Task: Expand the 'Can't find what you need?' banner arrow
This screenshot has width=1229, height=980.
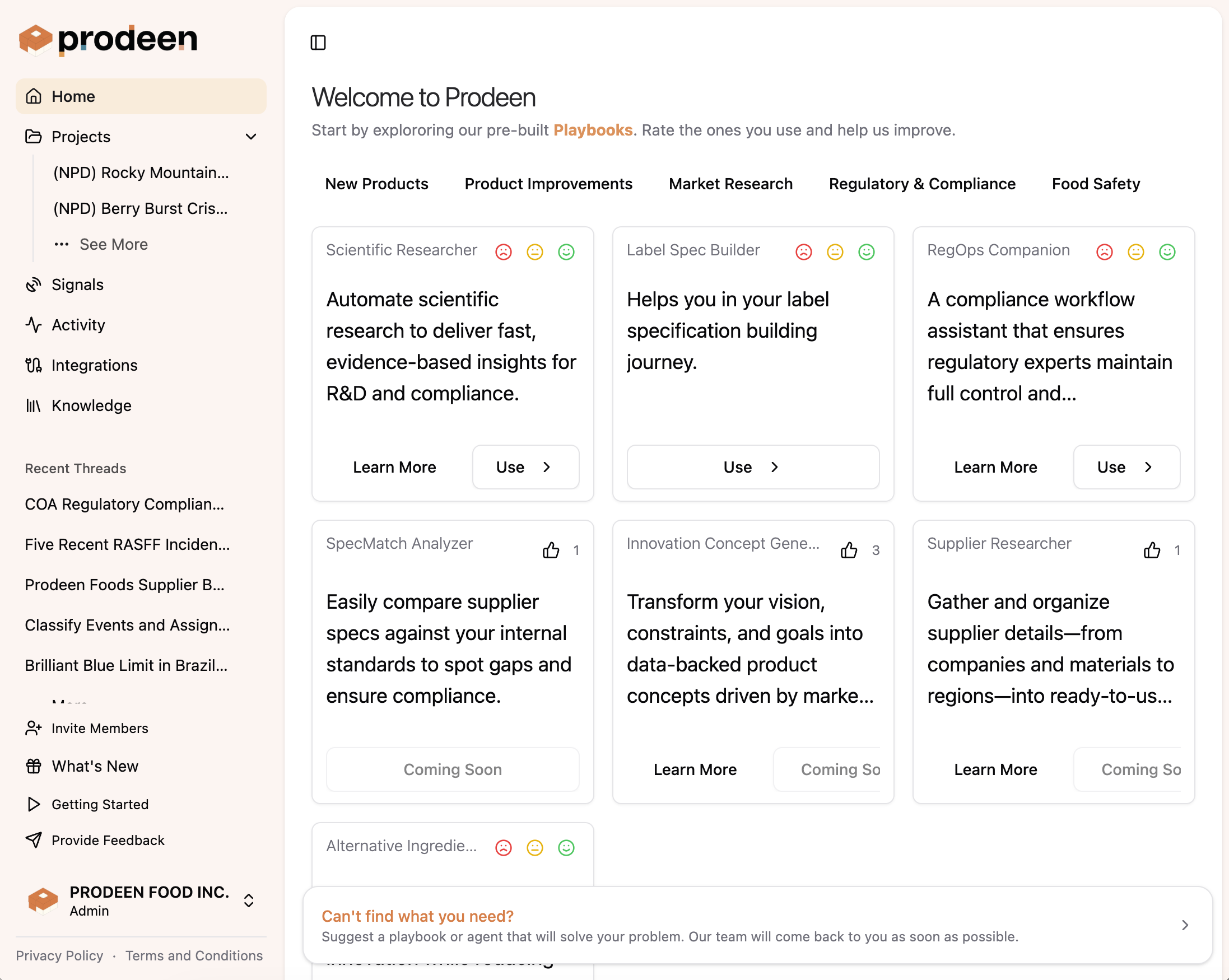Action: click(x=1185, y=925)
